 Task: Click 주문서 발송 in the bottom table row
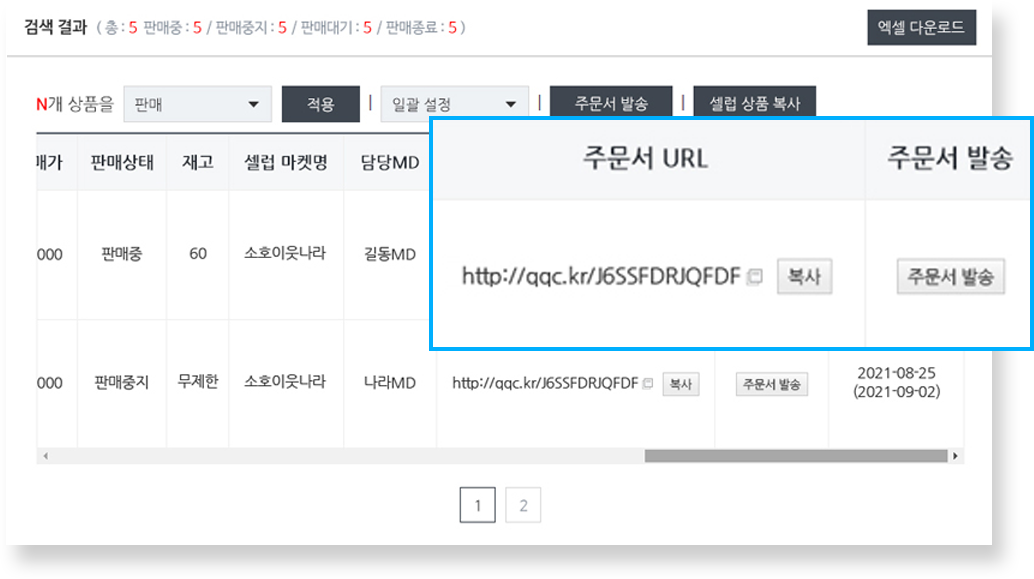coord(771,383)
